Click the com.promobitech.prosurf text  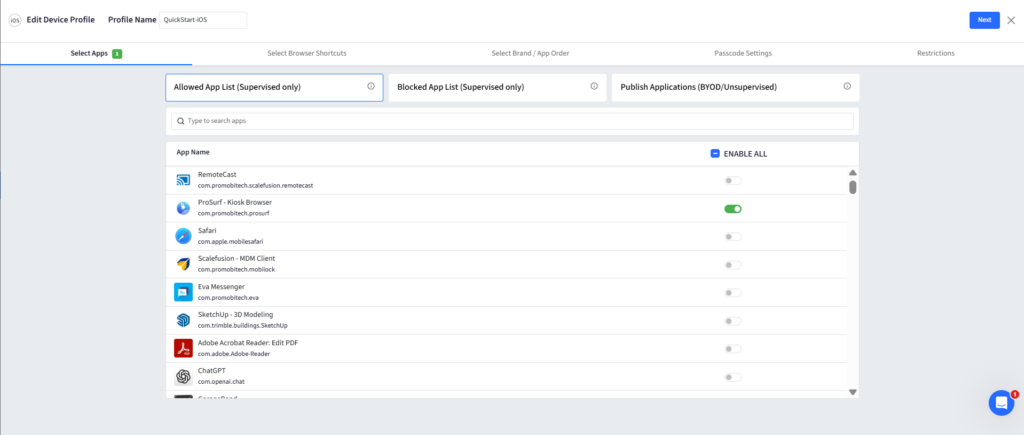(234, 214)
